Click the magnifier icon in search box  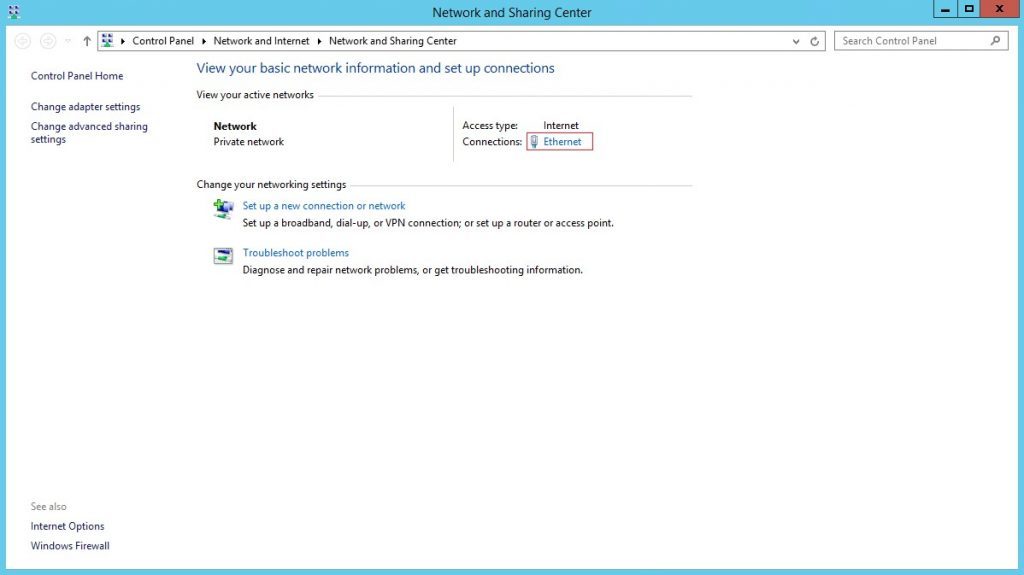[995, 41]
